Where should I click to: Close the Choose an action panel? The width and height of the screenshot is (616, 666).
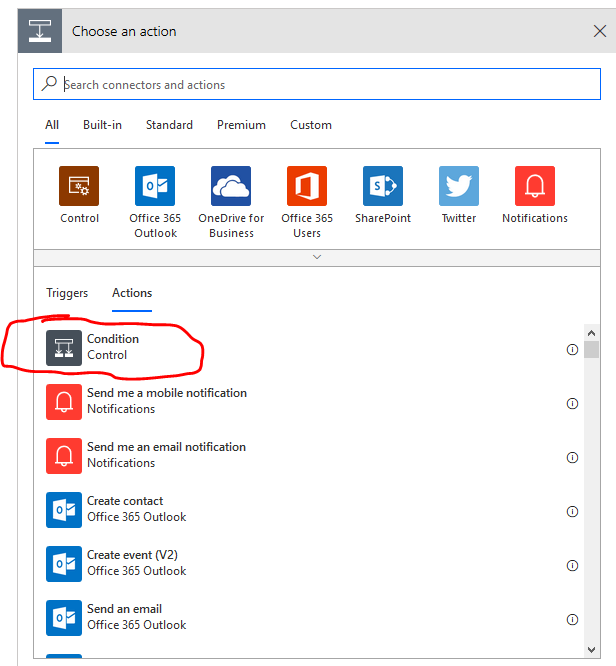pyautogui.click(x=599, y=31)
